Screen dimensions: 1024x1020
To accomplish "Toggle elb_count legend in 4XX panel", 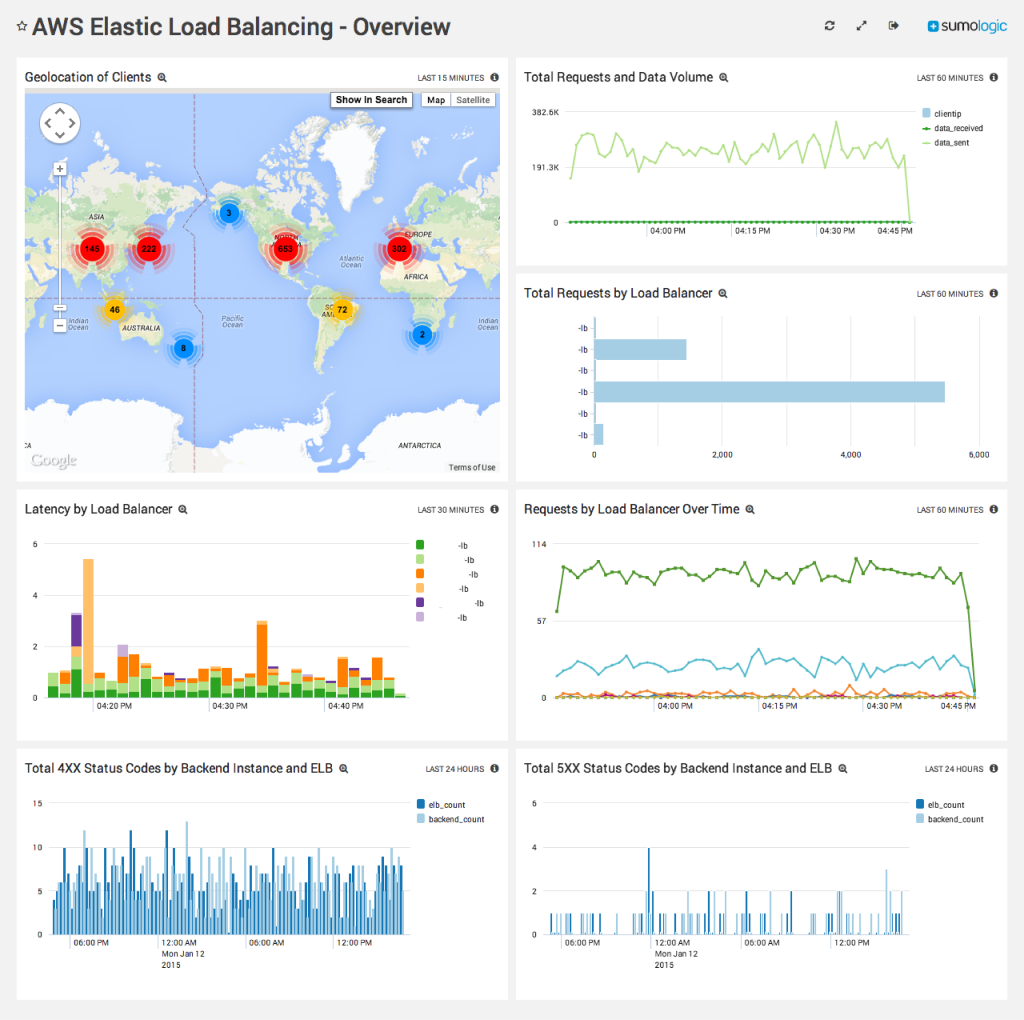I will (441, 805).
